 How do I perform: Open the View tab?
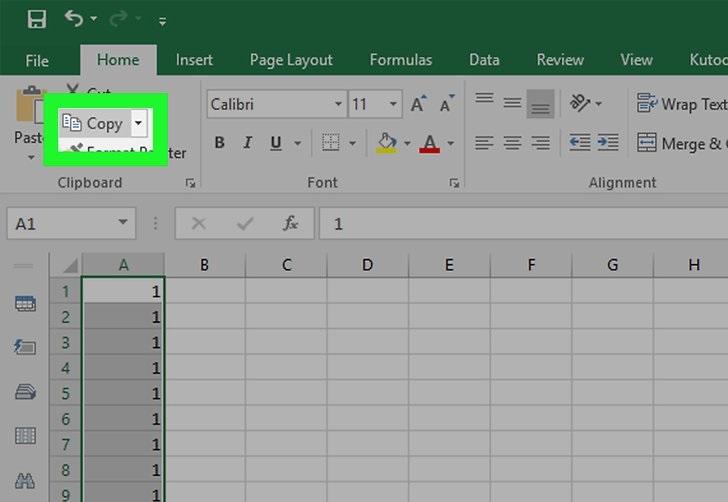coord(637,60)
